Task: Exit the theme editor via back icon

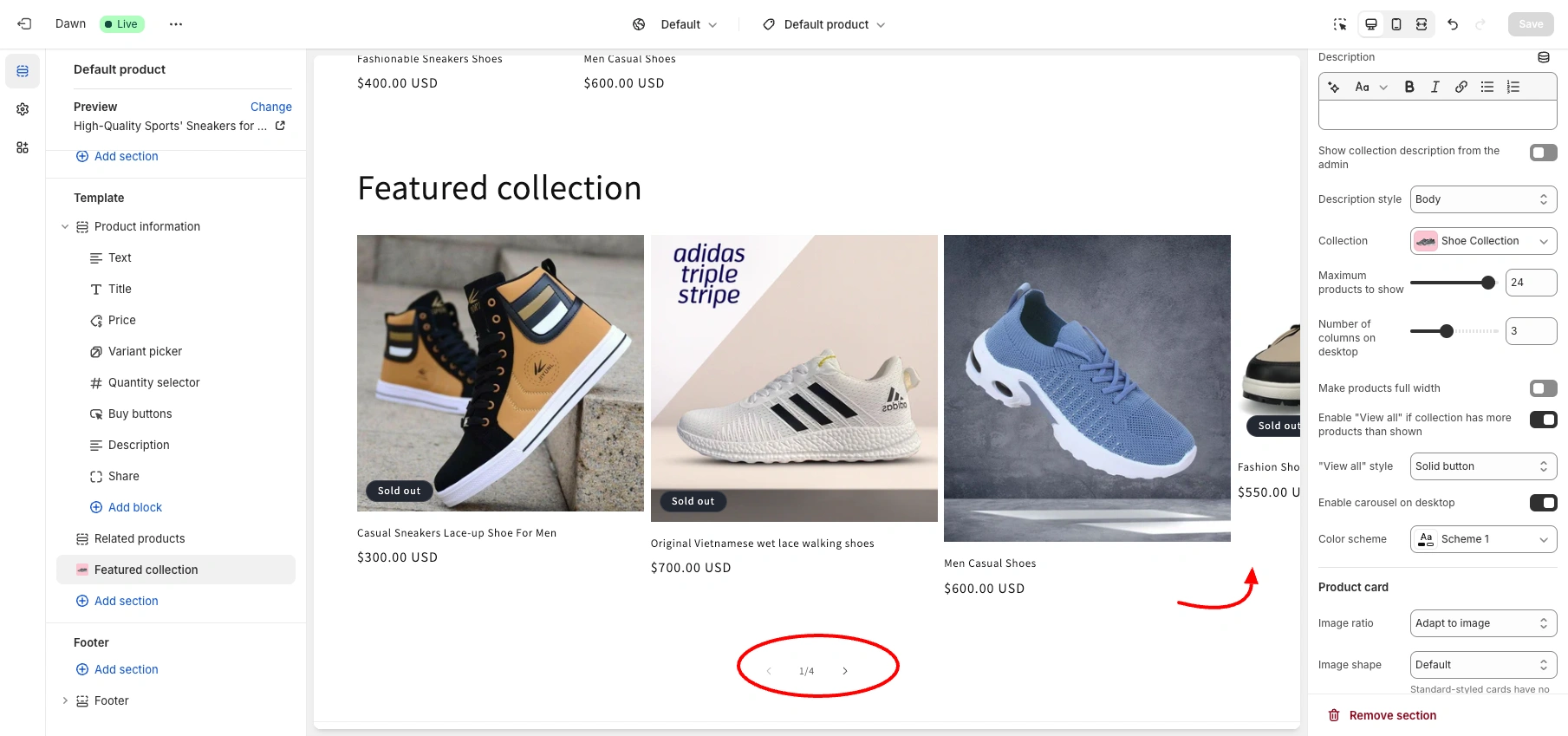Action: (x=24, y=24)
